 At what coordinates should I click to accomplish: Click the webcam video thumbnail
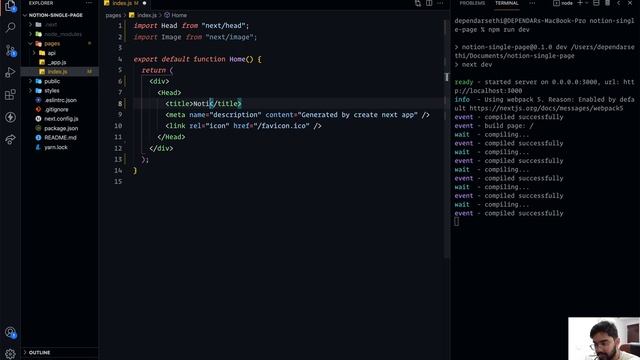[x=604, y=339]
